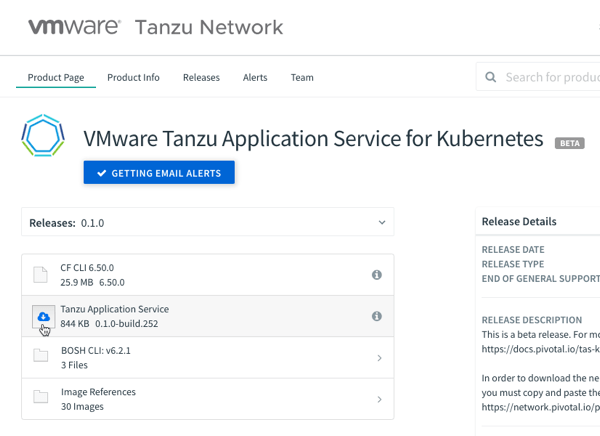Open the Releases 0.1.0 dropdown
Viewport: 600px width, 436px height.
tap(208, 222)
